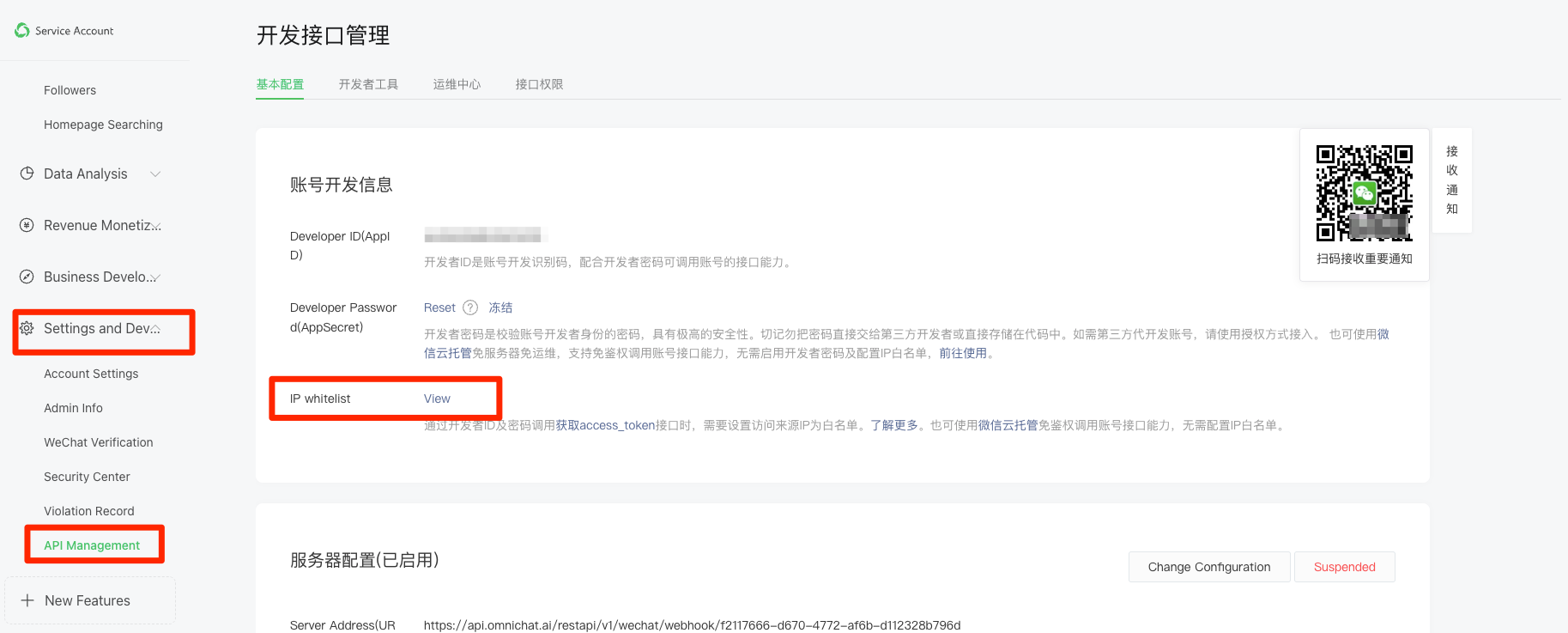Click the View link for IP whitelist
This screenshot has height=633, width=1568.
437,399
